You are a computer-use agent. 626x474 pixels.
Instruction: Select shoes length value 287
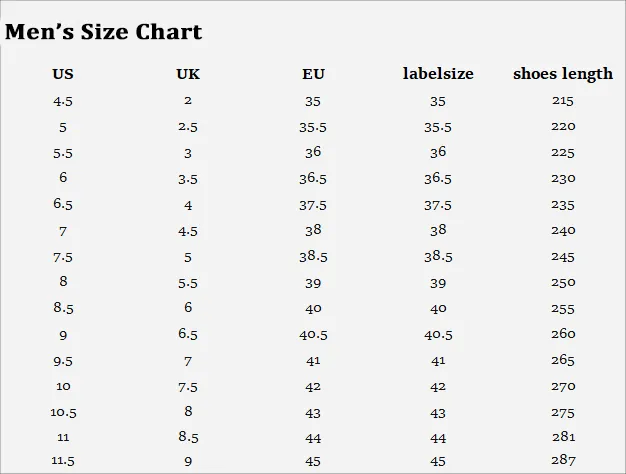point(563,460)
